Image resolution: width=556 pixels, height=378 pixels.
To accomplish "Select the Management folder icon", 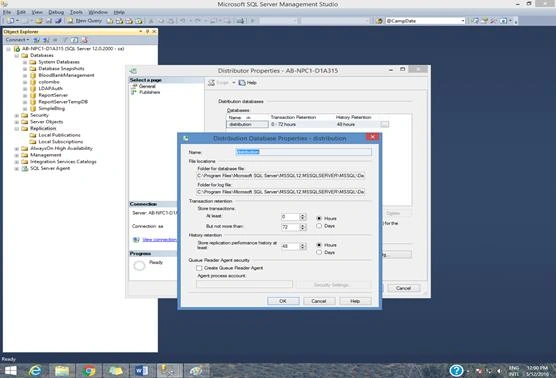I will (24, 155).
